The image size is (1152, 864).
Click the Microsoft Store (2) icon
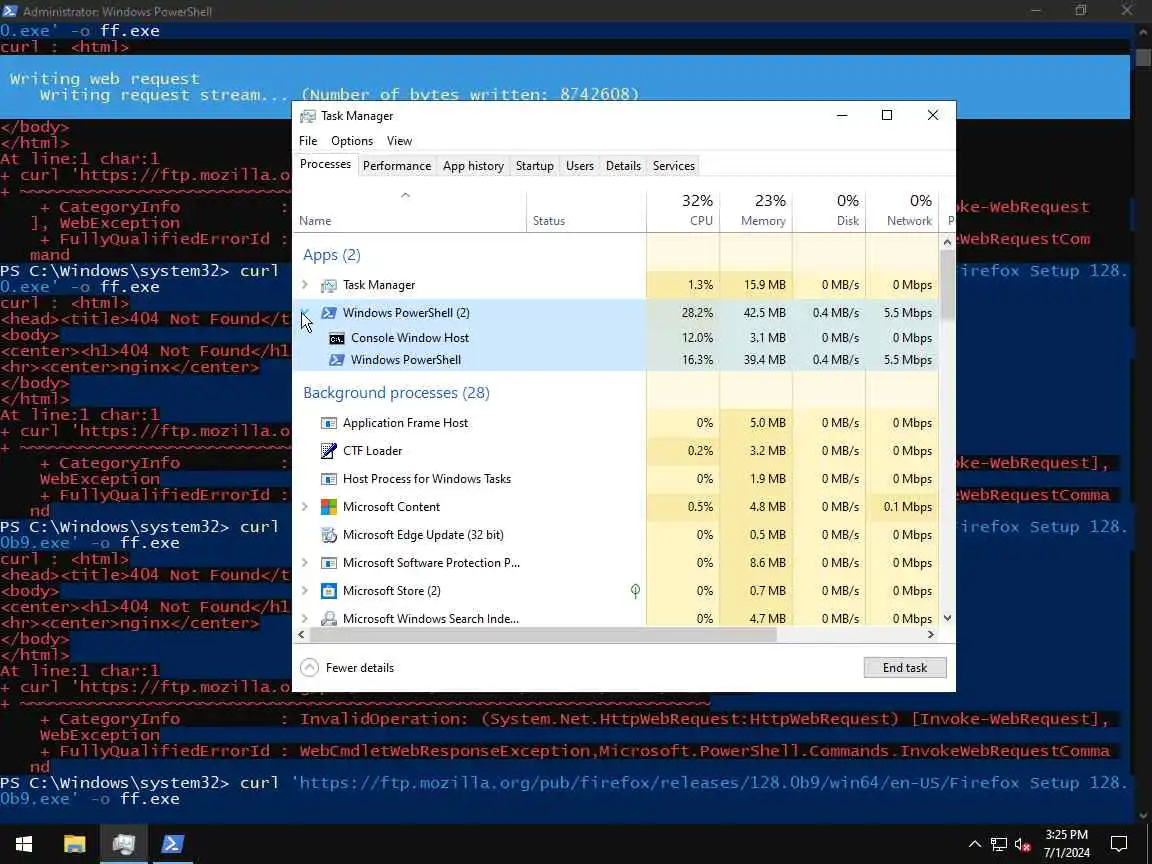pos(329,591)
